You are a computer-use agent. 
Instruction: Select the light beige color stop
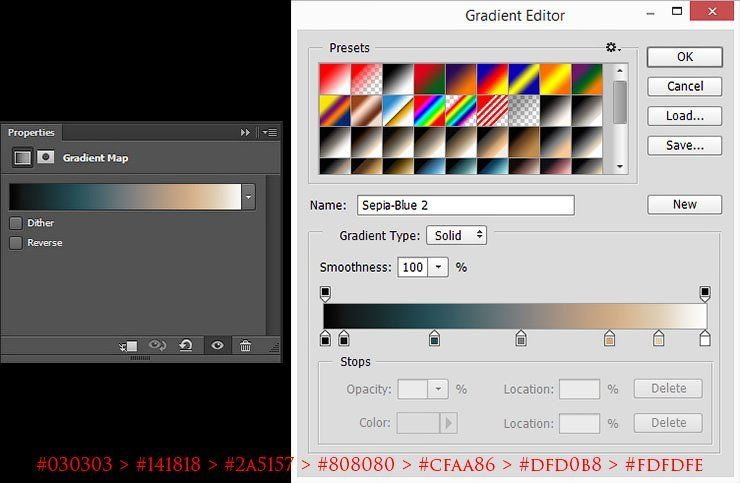[x=658, y=338]
